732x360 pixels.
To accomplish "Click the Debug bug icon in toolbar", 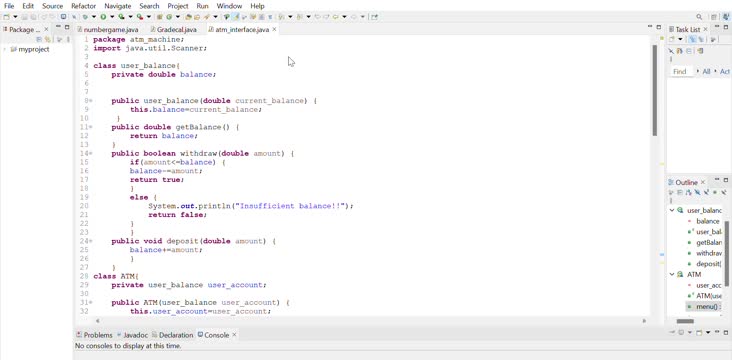I will point(85,17).
